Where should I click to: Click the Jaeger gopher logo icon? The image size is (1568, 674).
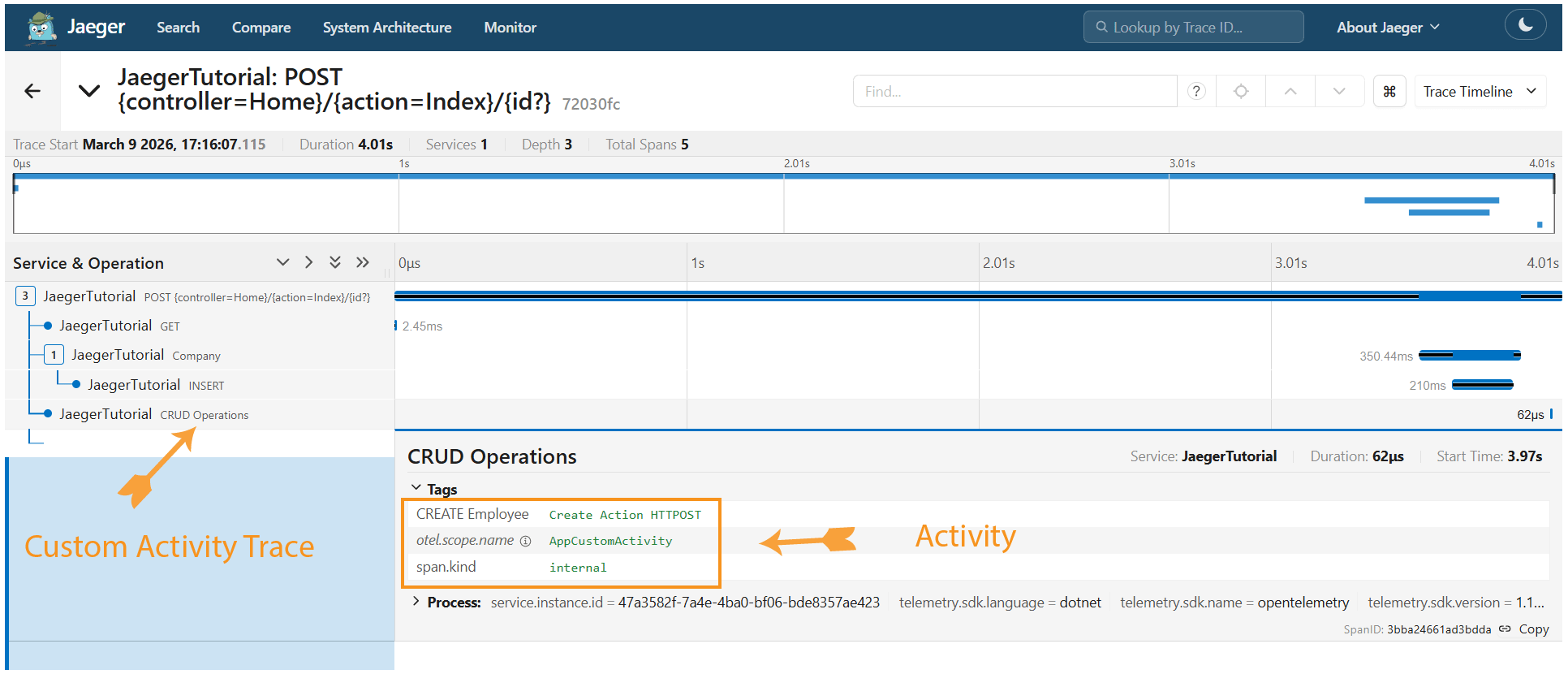coord(41,27)
